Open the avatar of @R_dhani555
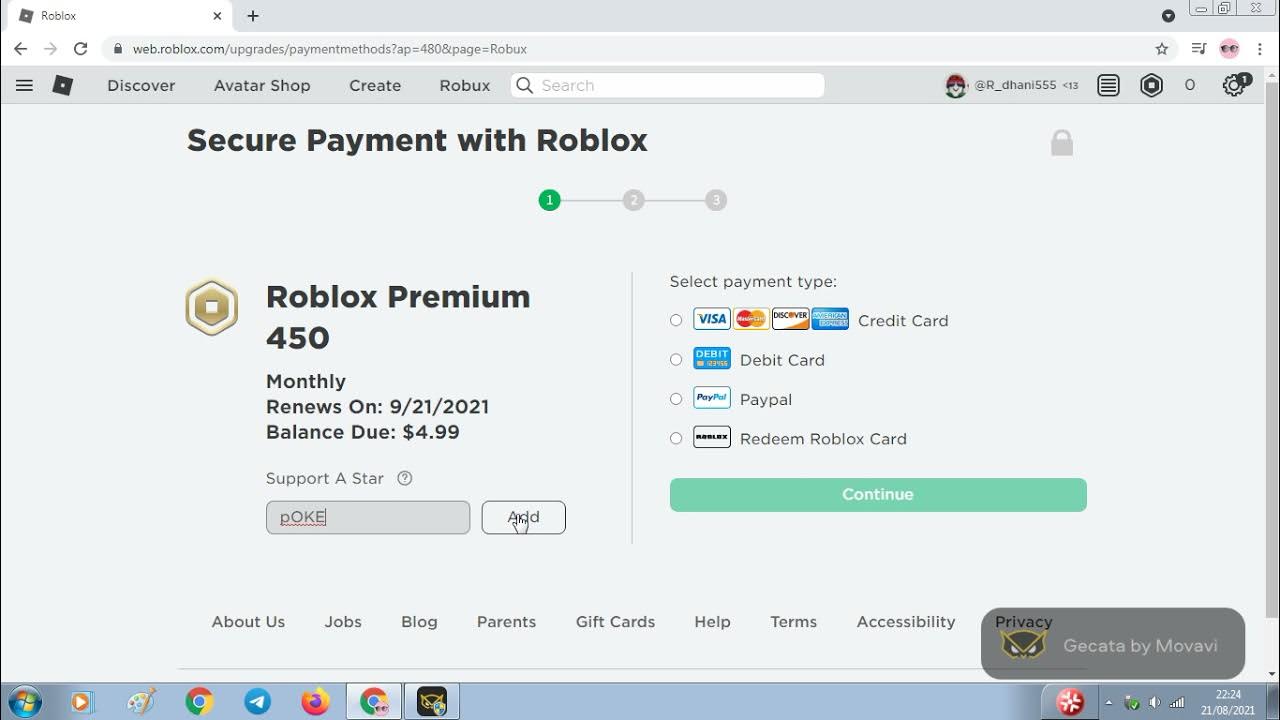This screenshot has height=720, width=1280. (x=956, y=86)
